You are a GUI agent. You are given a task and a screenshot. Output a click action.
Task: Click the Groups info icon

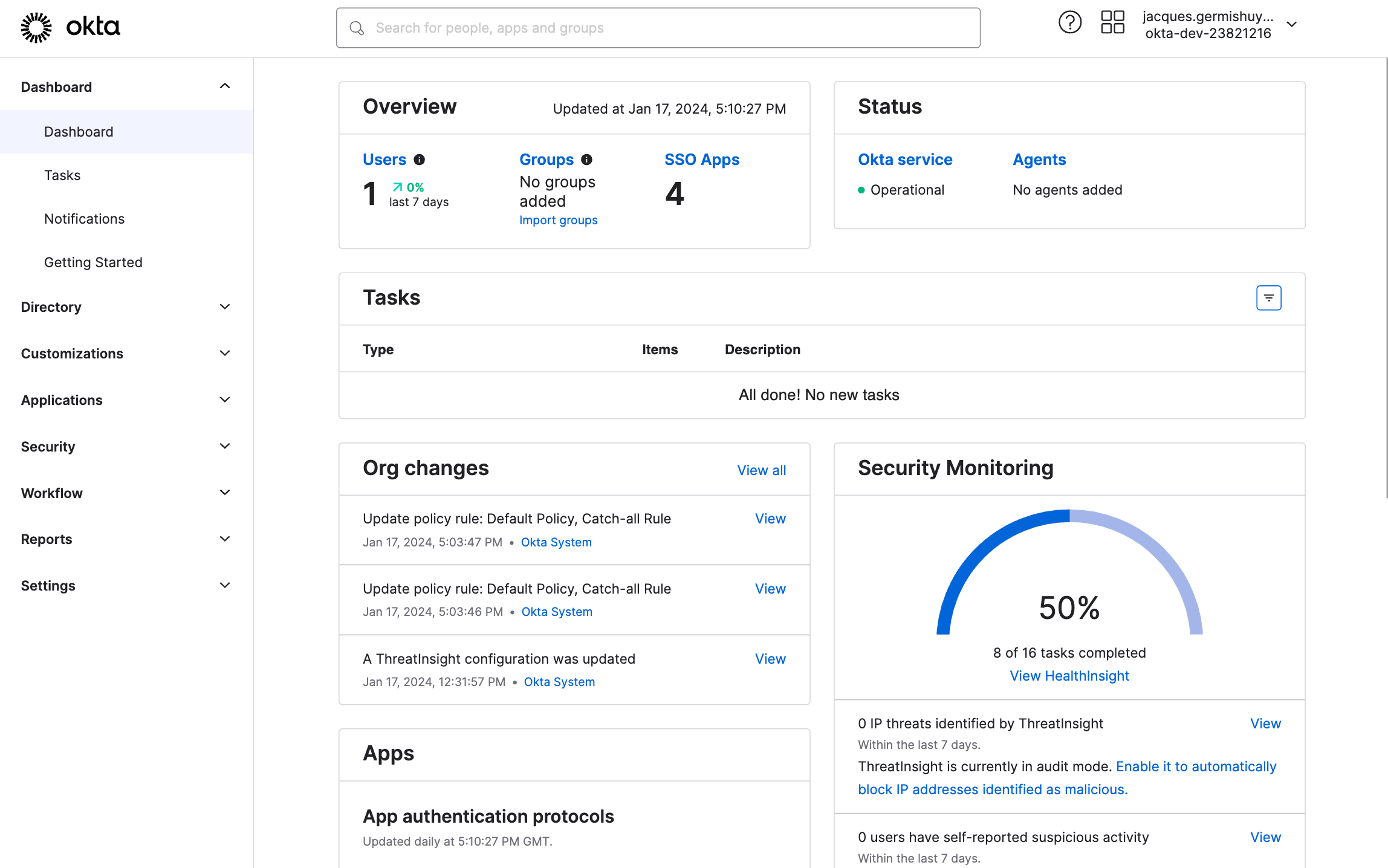point(586,160)
